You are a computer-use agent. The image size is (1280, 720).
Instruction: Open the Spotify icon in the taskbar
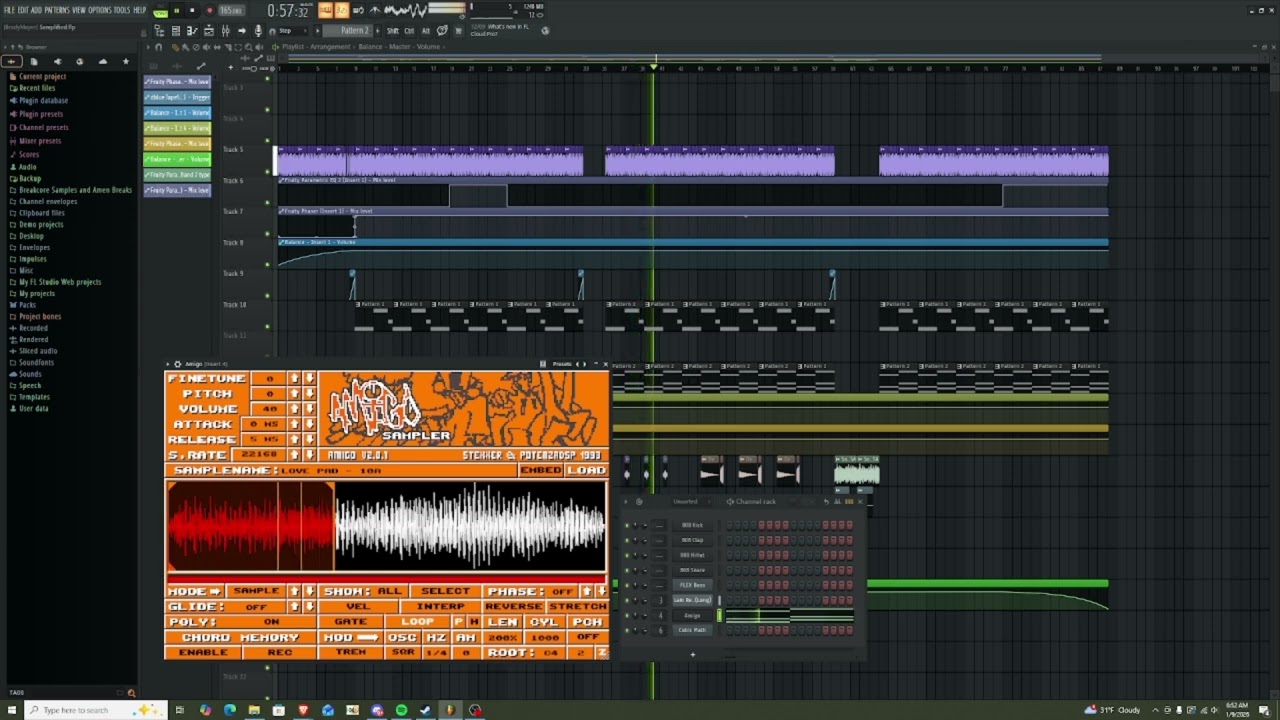coord(401,710)
